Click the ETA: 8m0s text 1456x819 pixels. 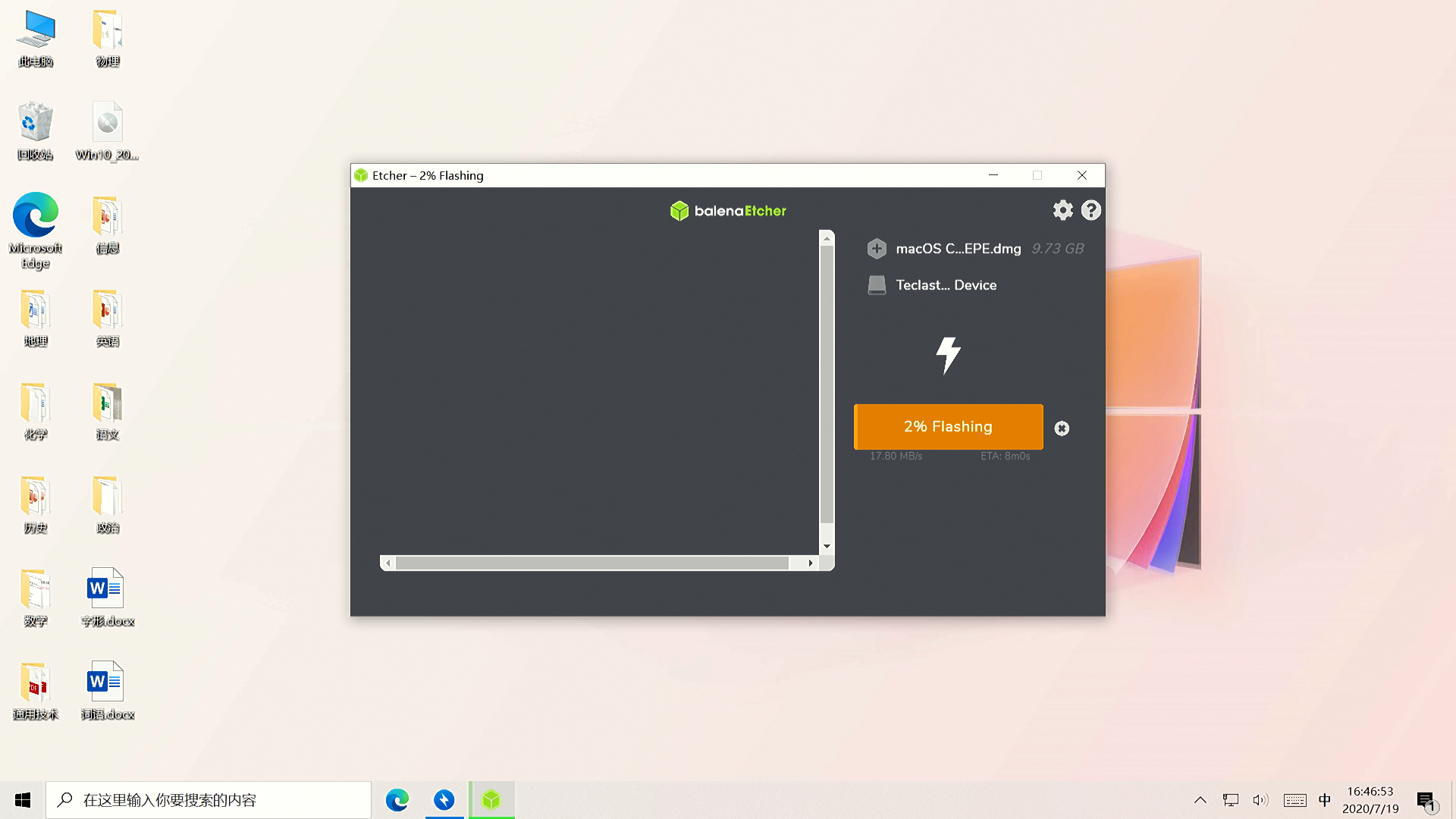tap(1005, 456)
